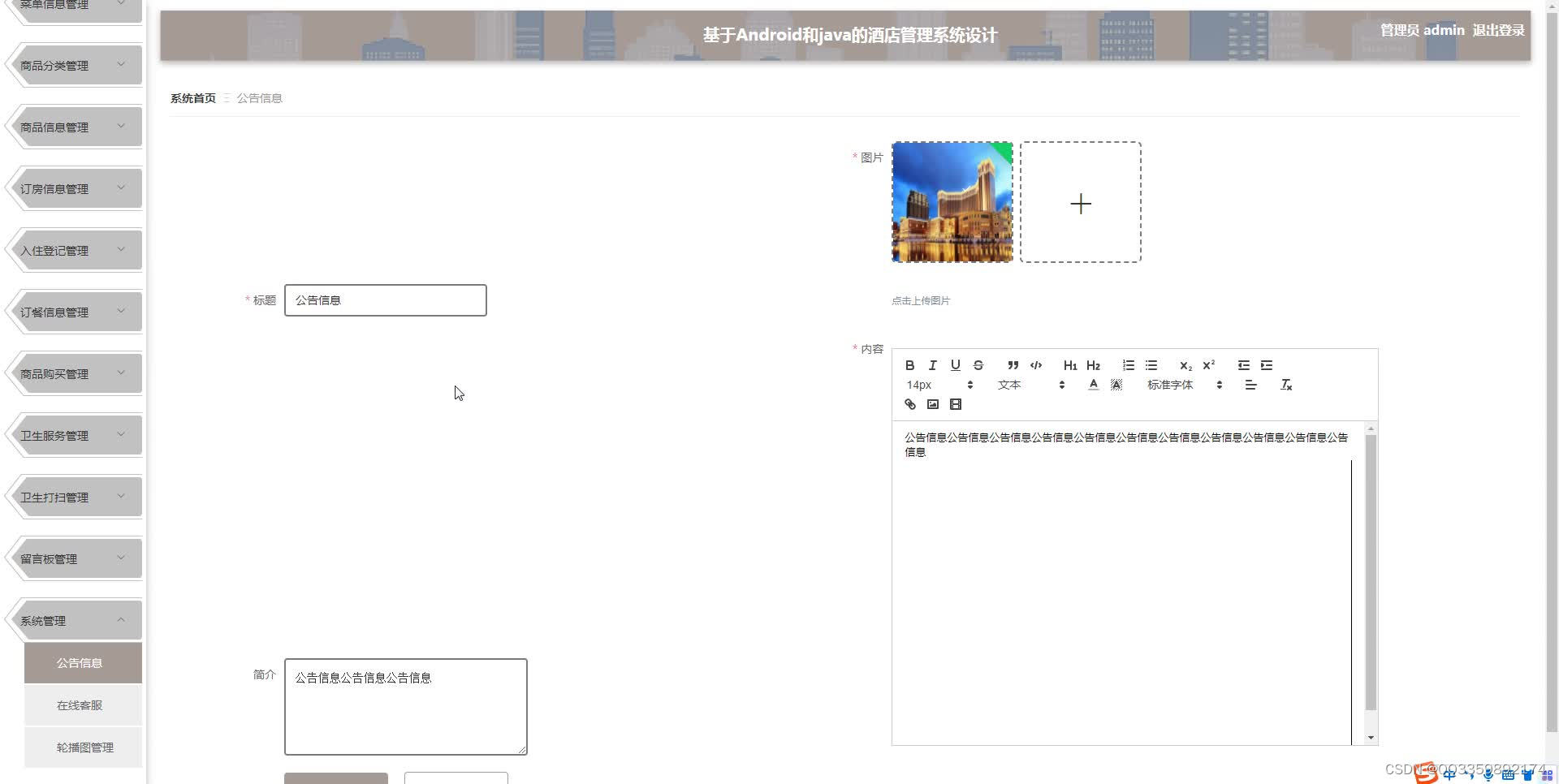1559x784 pixels.
Task: Open the 标准字体 font family dropdown
Action: [1184, 385]
